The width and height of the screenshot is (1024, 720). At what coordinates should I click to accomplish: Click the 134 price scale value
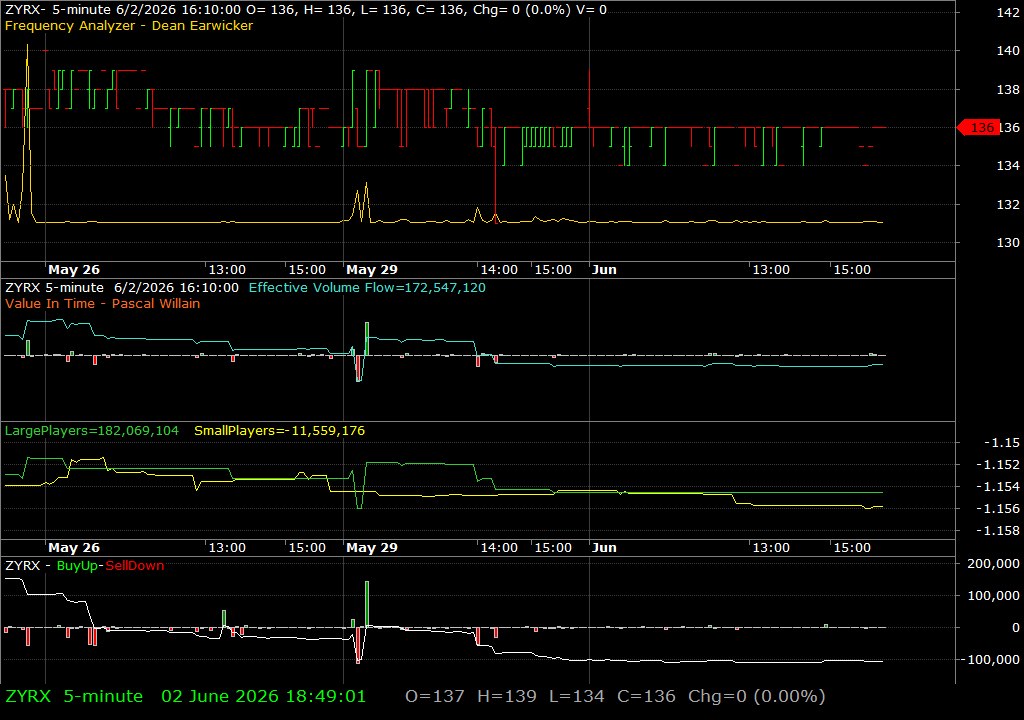(x=1008, y=165)
